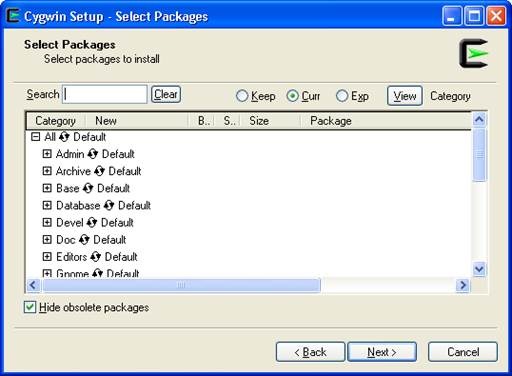This screenshot has width=512, height=376.
Task: Select the Base category label
Action: (x=68, y=188)
